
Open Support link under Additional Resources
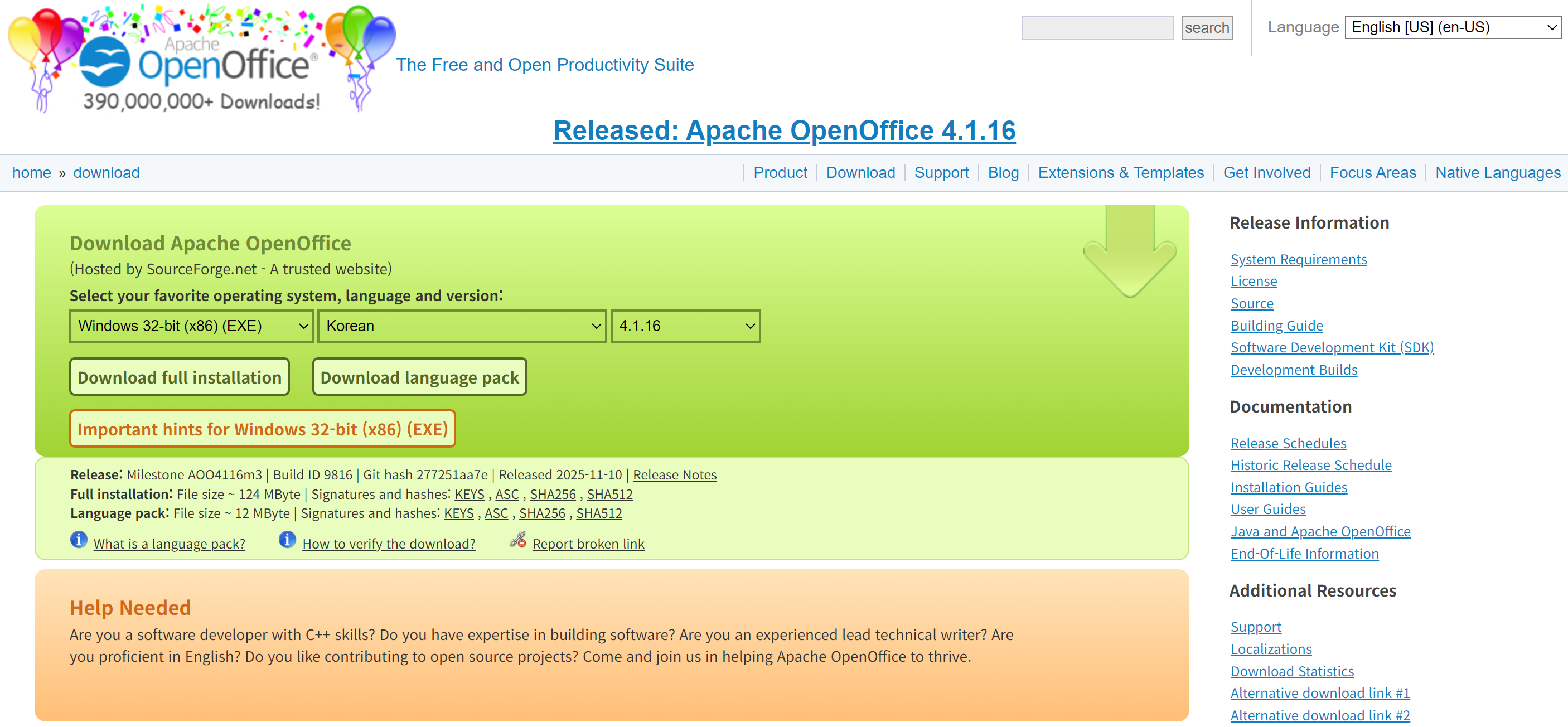pyautogui.click(x=1256, y=627)
